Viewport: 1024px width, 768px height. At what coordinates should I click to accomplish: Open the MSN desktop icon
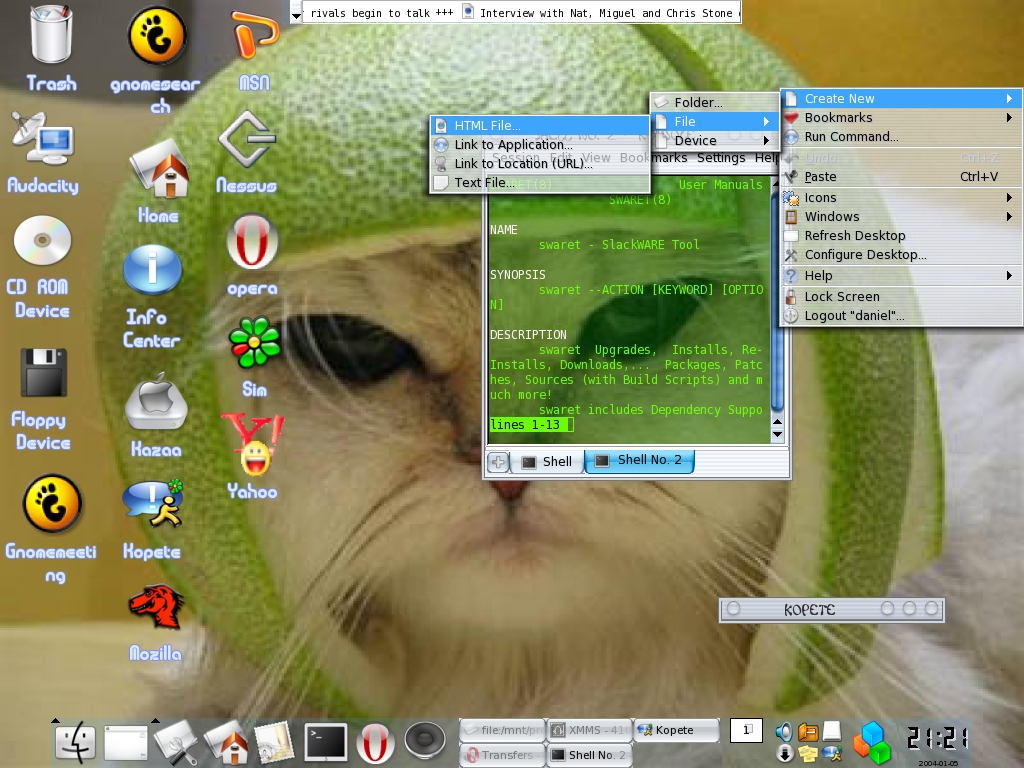pyautogui.click(x=254, y=37)
